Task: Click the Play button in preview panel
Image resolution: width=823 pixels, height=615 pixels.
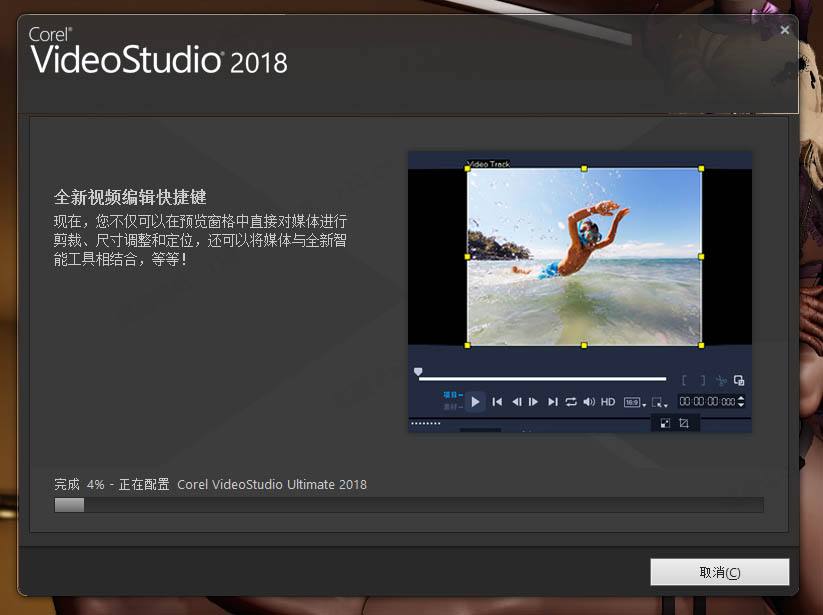Action: tap(476, 402)
